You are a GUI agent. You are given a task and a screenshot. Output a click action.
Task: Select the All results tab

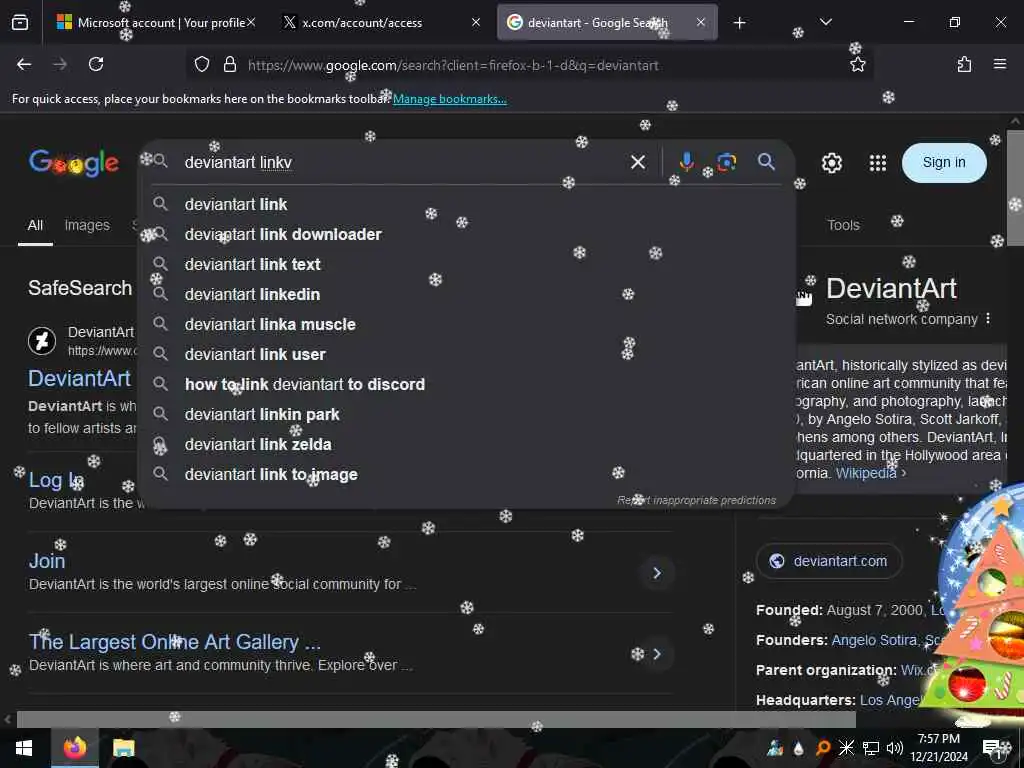(x=35, y=225)
